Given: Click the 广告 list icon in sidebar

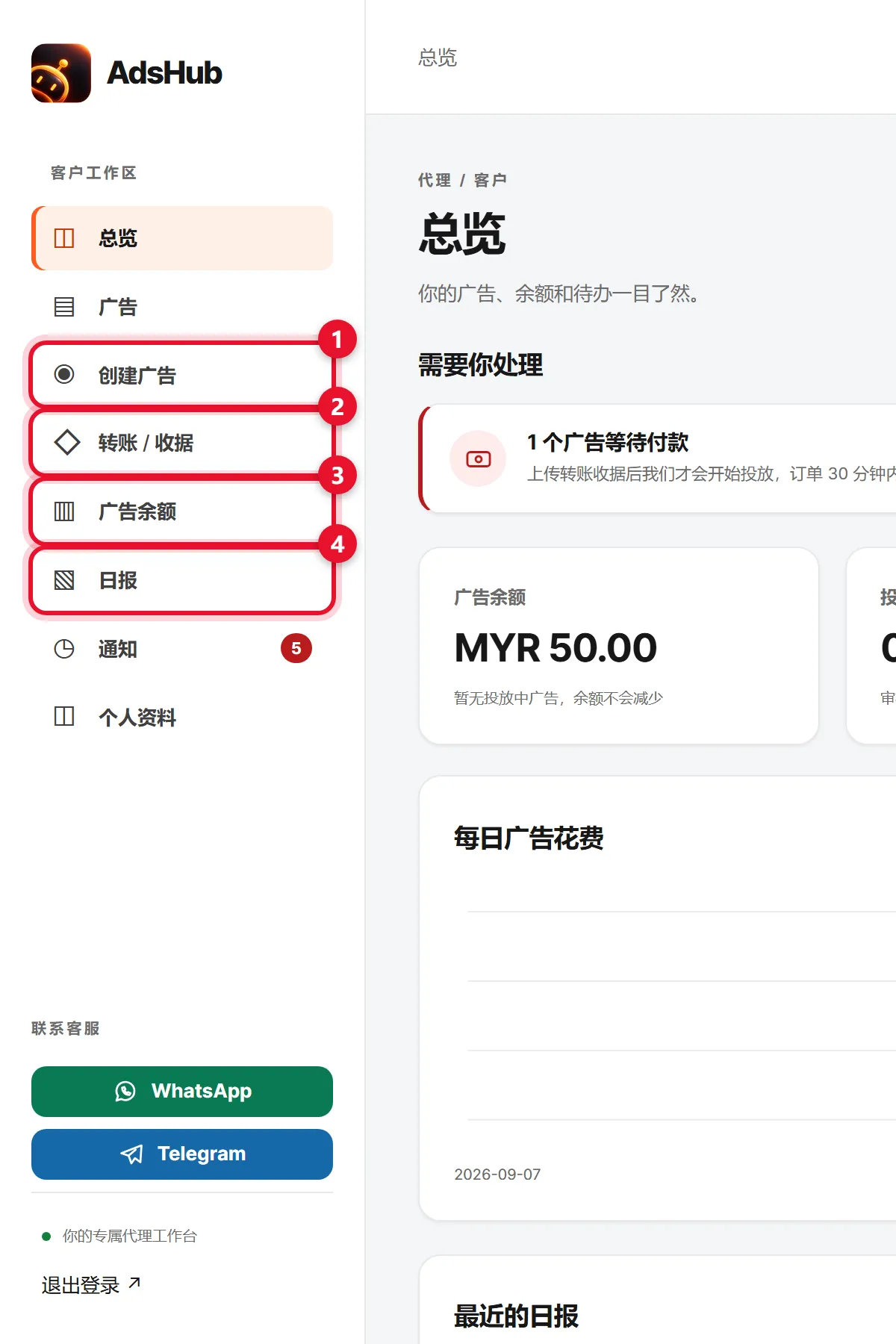Looking at the screenshot, I should coord(64,307).
